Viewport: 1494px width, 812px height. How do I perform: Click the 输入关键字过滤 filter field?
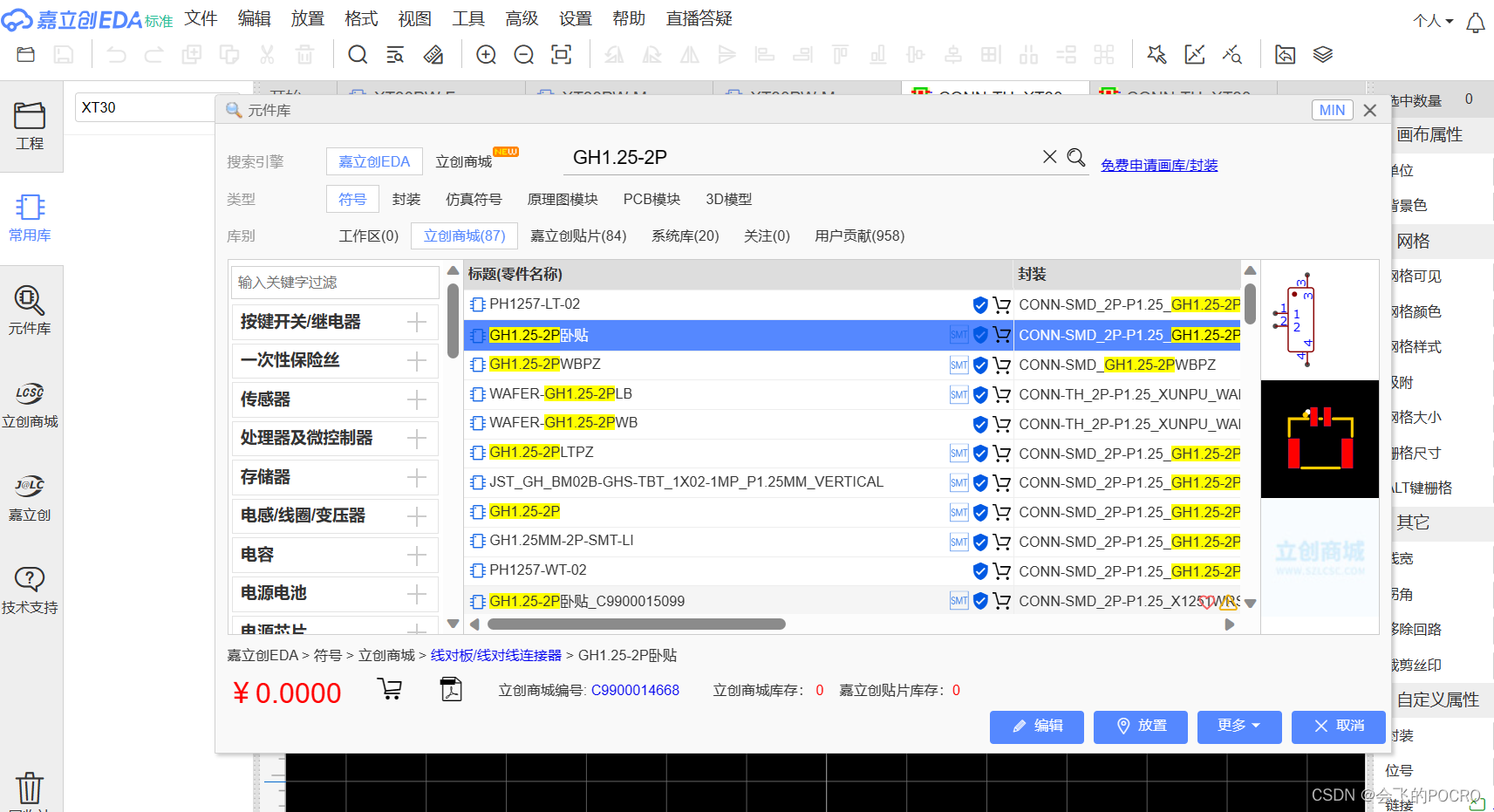tap(335, 283)
